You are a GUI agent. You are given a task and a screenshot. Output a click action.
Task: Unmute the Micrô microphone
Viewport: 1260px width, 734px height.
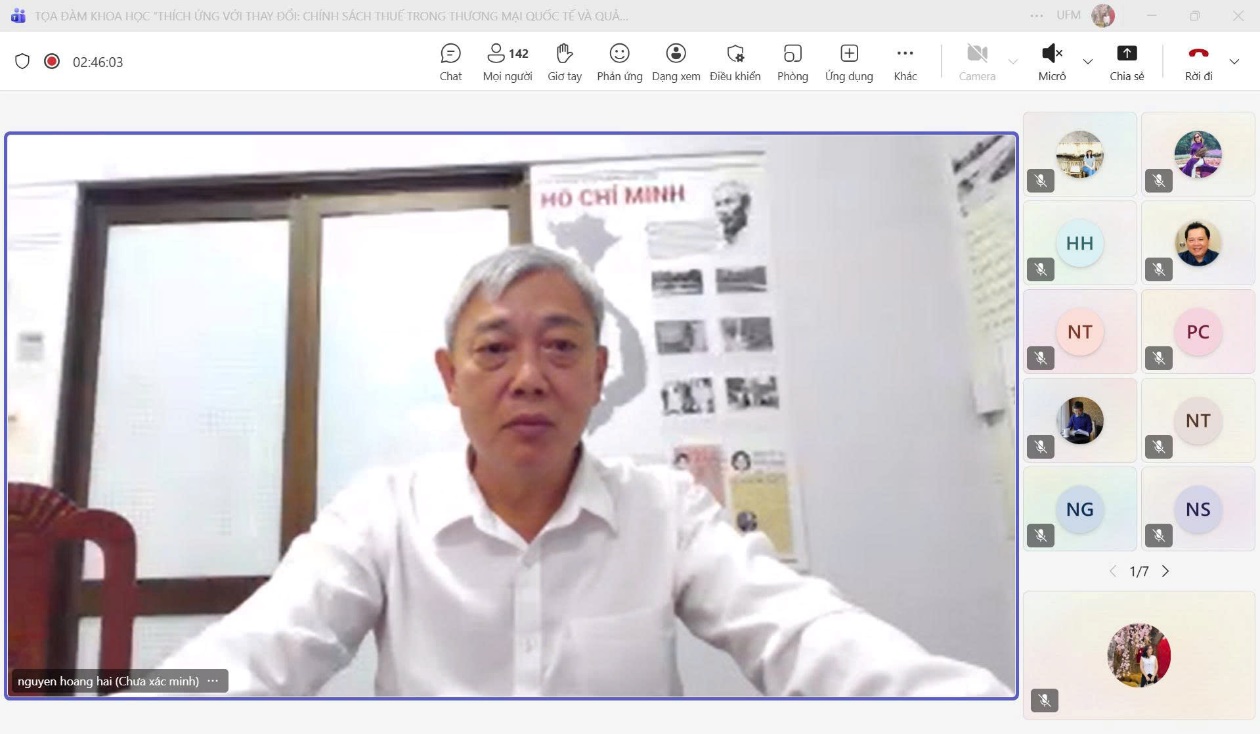point(1052,62)
